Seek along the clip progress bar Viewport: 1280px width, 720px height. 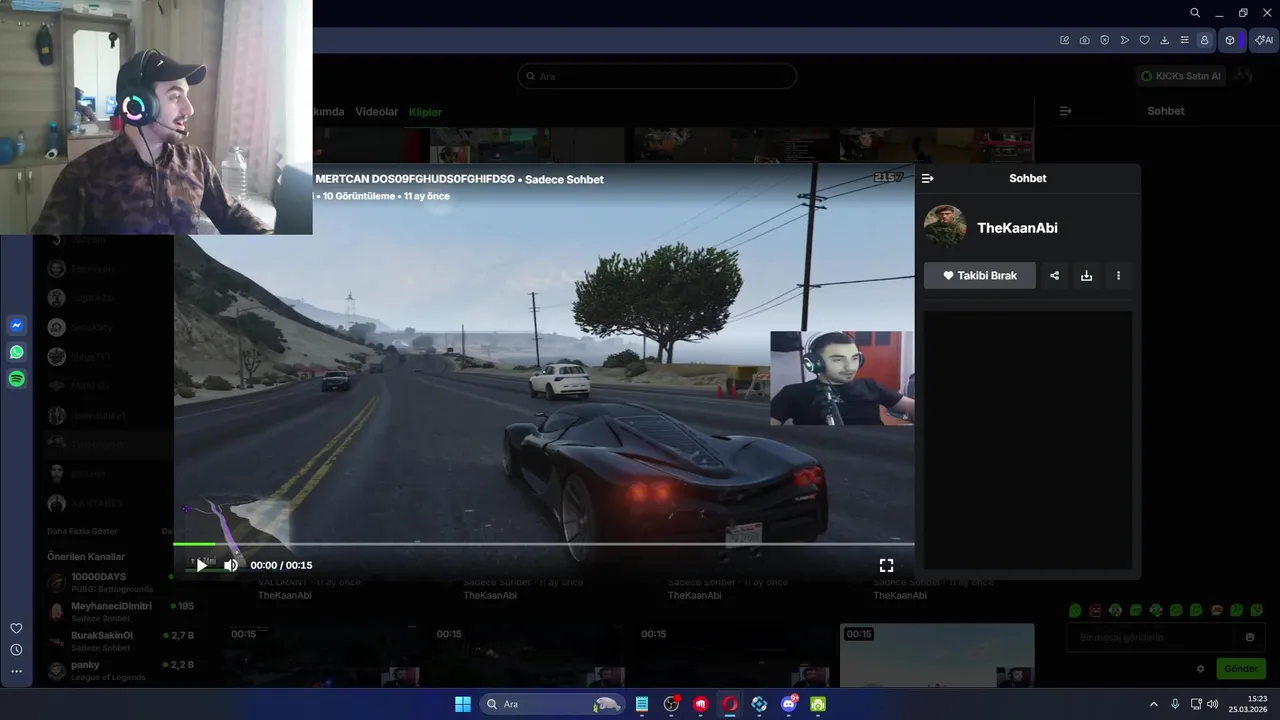pyautogui.click(x=543, y=544)
